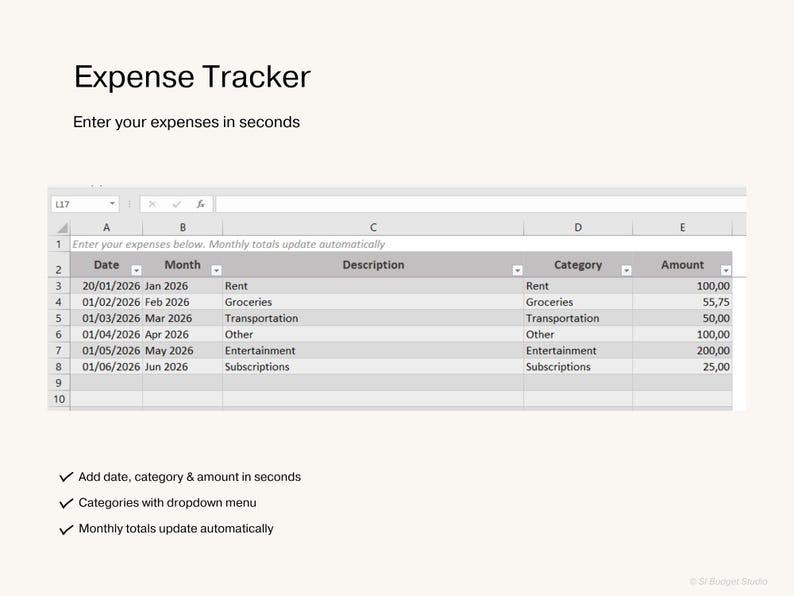794x596 pixels.
Task: Select date cell 01/03/2026
Action: tap(106, 318)
